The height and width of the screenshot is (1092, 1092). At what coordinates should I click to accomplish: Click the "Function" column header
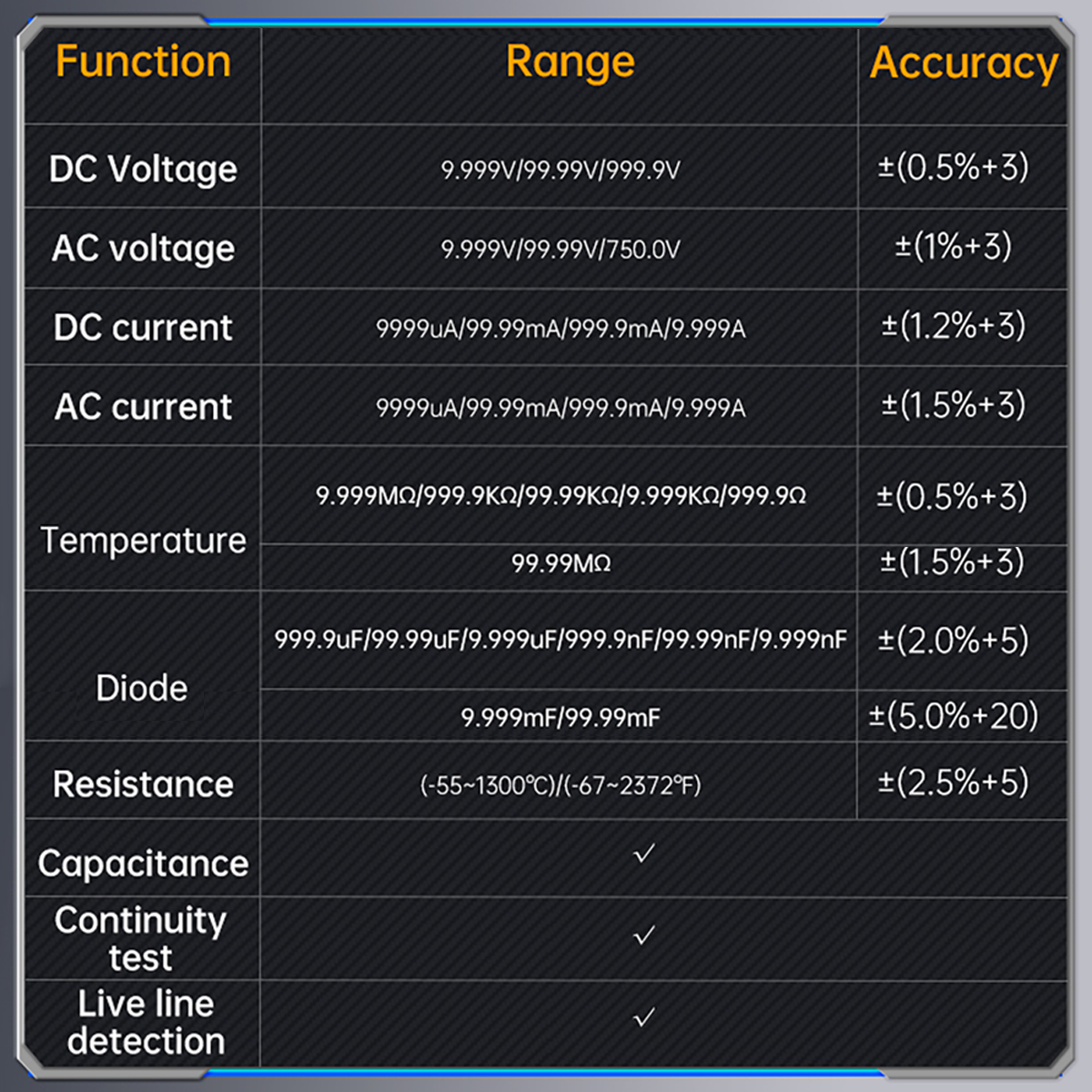(143, 62)
